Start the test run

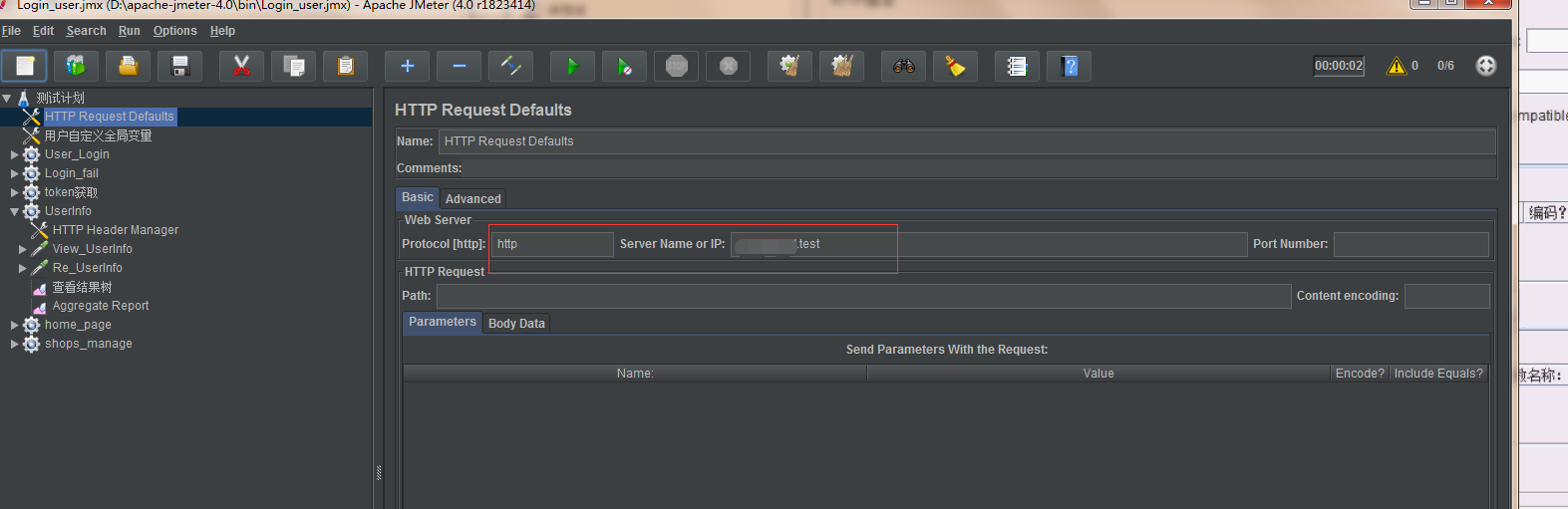tap(572, 66)
